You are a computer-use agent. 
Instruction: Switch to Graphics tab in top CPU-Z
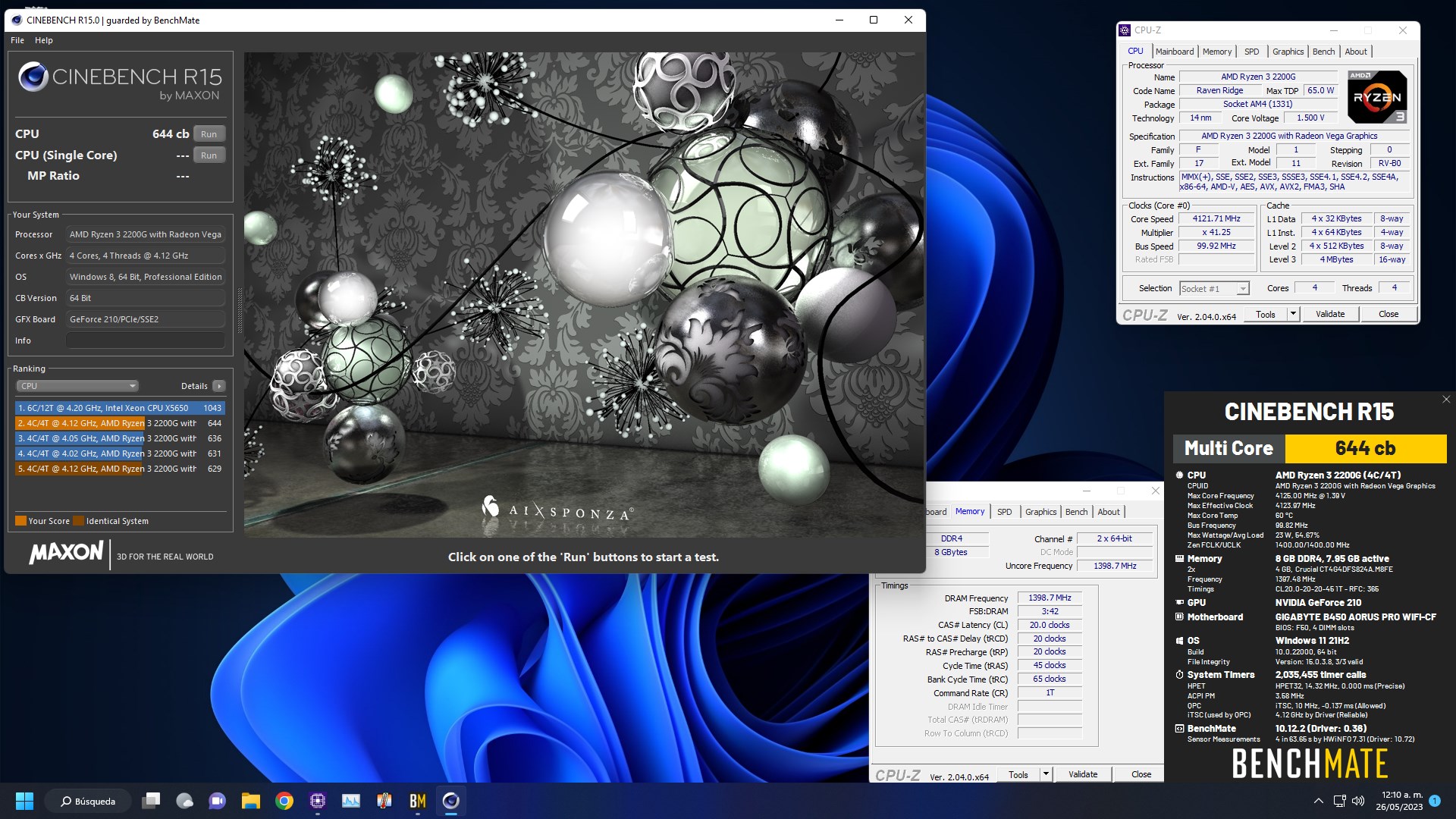(x=1288, y=52)
